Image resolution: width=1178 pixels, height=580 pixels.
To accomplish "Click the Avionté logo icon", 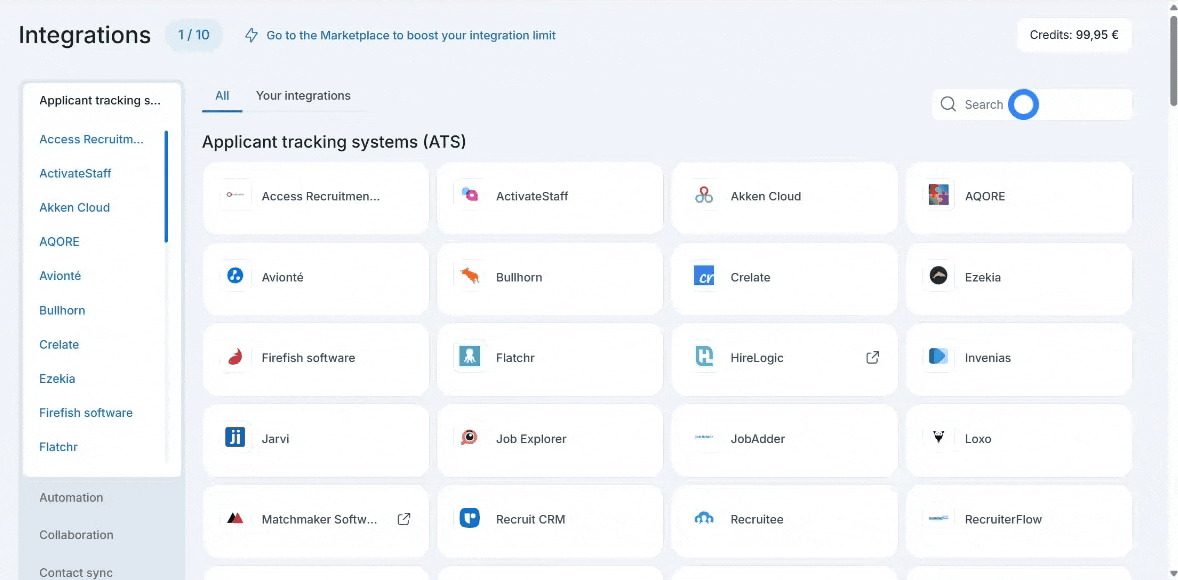I will click(235, 276).
